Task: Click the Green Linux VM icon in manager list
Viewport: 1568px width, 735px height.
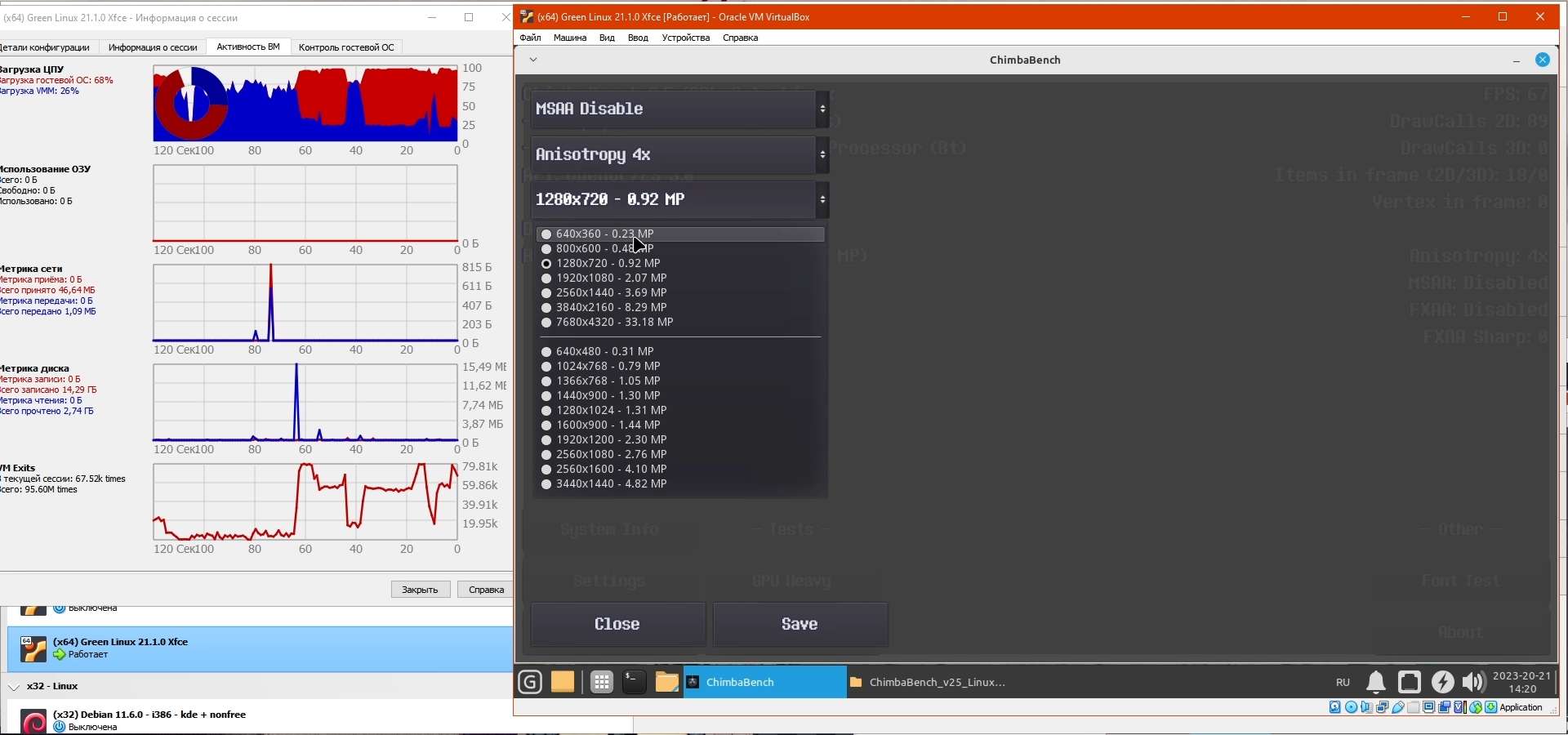Action: tap(33, 649)
